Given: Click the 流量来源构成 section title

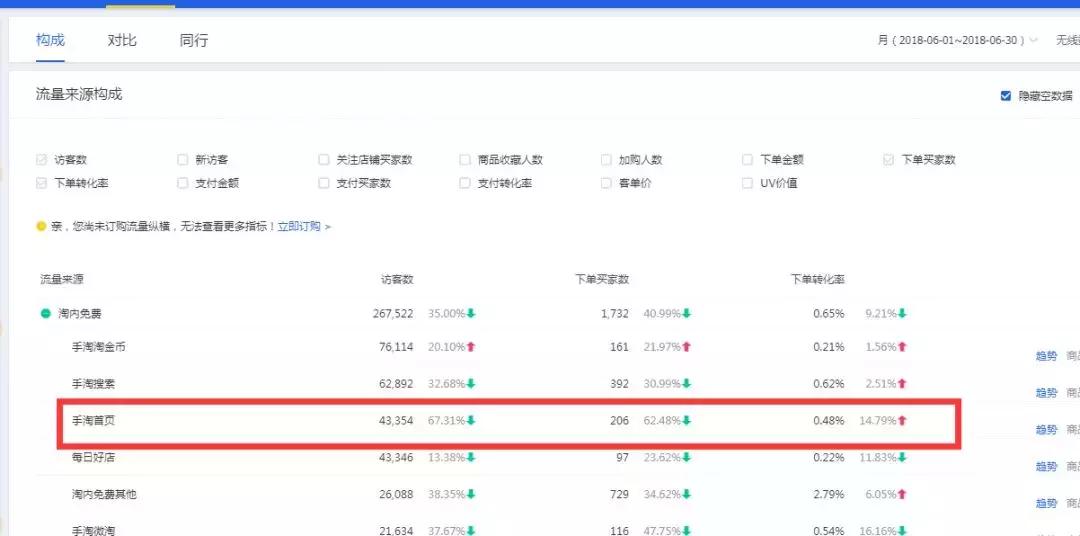Looking at the screenshot, I should [x=79, y=94].
